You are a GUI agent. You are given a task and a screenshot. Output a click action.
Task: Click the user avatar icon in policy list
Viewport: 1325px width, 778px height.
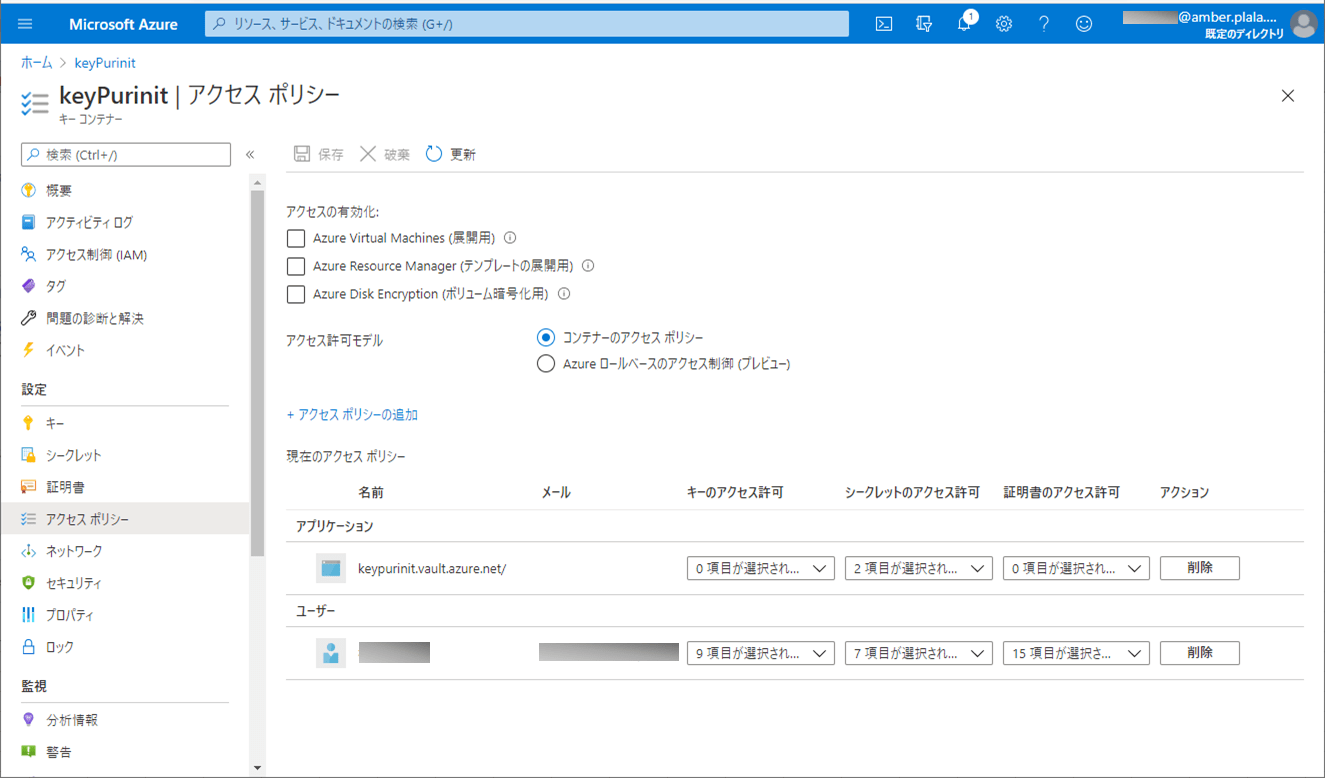click(x=331, y=653)
